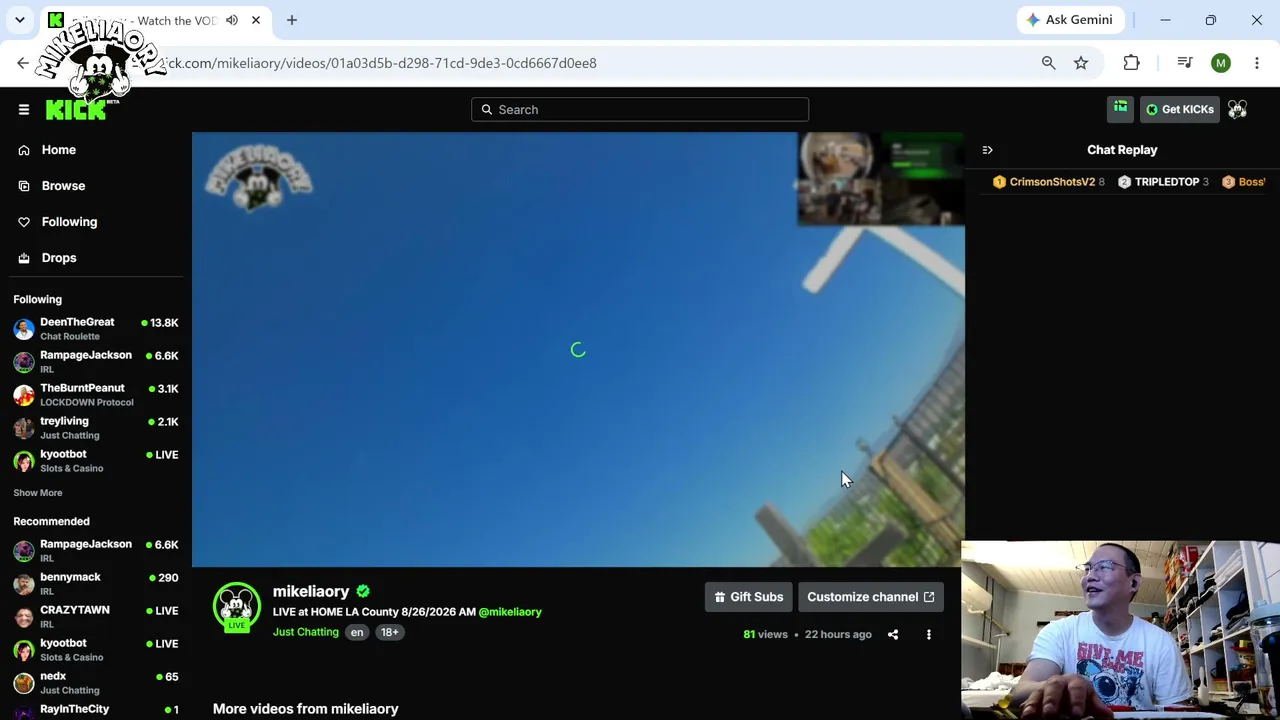Click the Ask Gemini button
Screen dimensions: 1280x720
(x=1070, y=20)
